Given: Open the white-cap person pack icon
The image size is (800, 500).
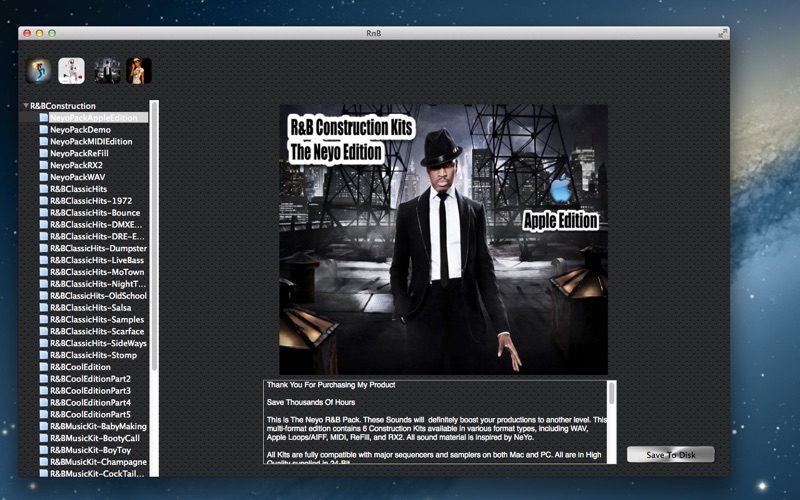Looking at the screenshot, I should coord(139,70).
